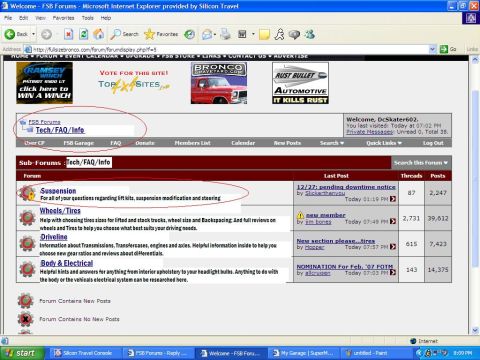
Task: Open New Posts in forum navbar
Action: [287, 143]
